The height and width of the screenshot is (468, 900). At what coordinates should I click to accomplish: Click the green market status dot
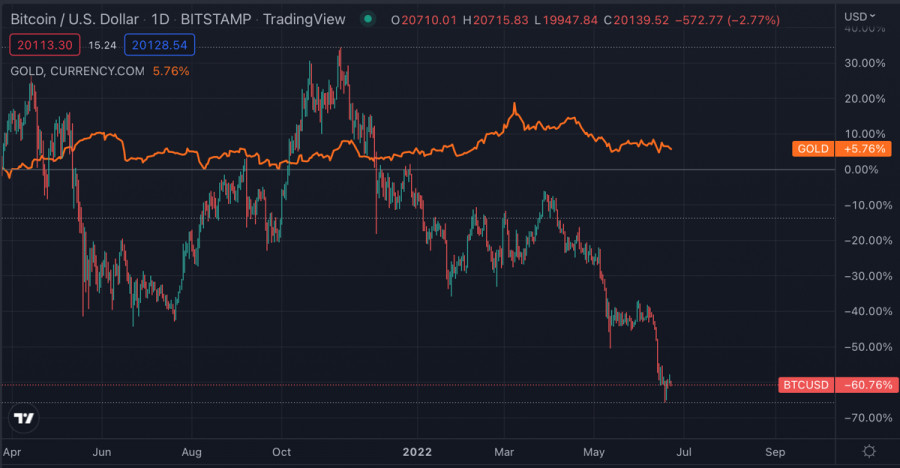[x=368, y=19]
